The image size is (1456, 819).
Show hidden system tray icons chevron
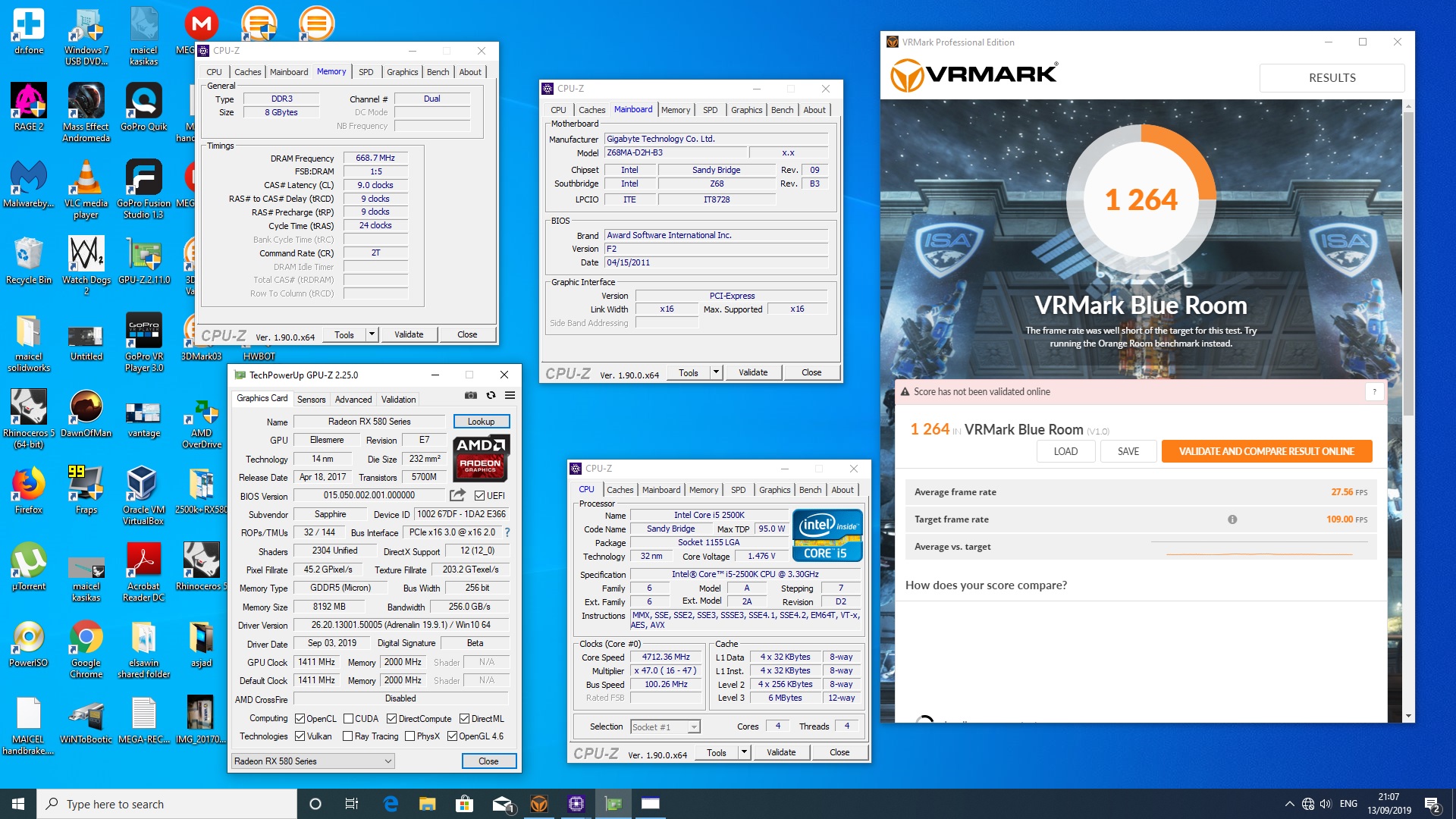click(1289, 804)
